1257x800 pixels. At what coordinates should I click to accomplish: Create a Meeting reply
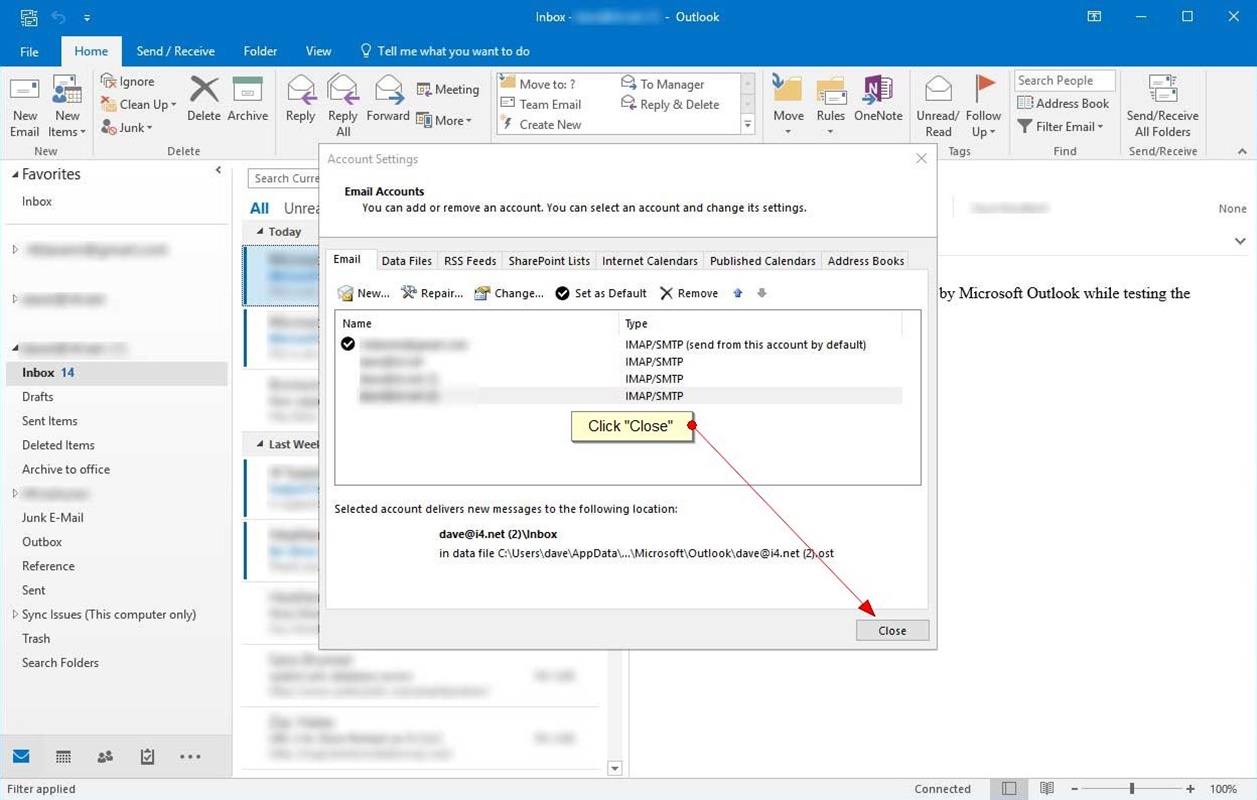tap(448, 89)
